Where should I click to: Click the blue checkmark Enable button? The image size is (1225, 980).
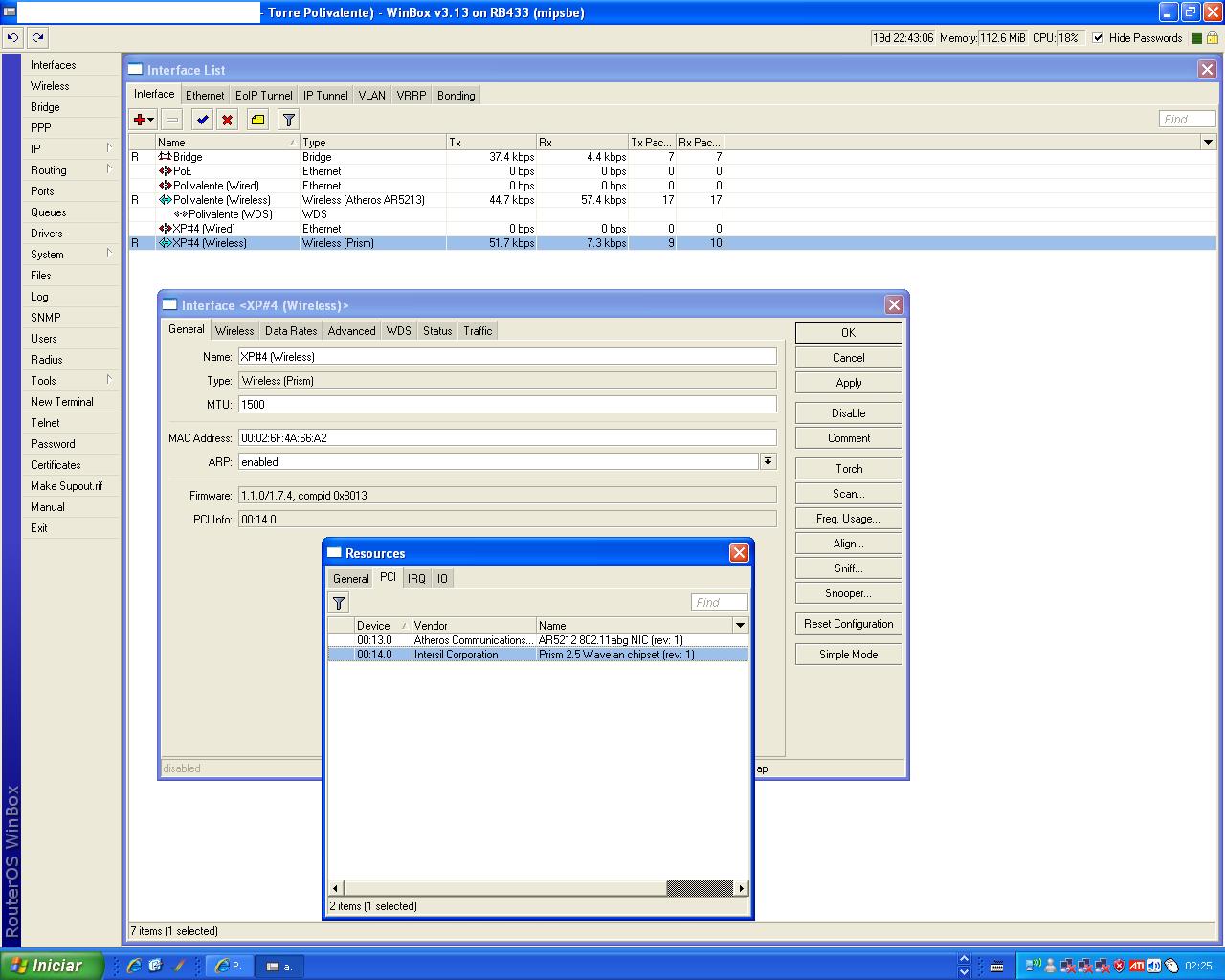coord(202,120)
